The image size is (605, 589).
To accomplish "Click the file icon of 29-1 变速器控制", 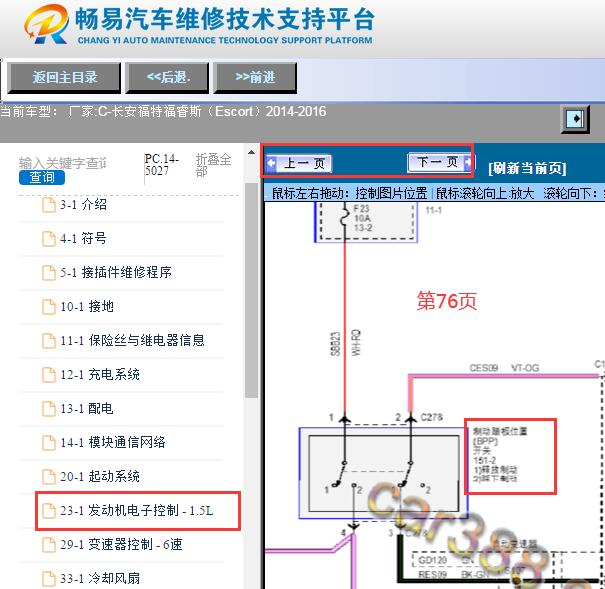I will tap(49, 544).
